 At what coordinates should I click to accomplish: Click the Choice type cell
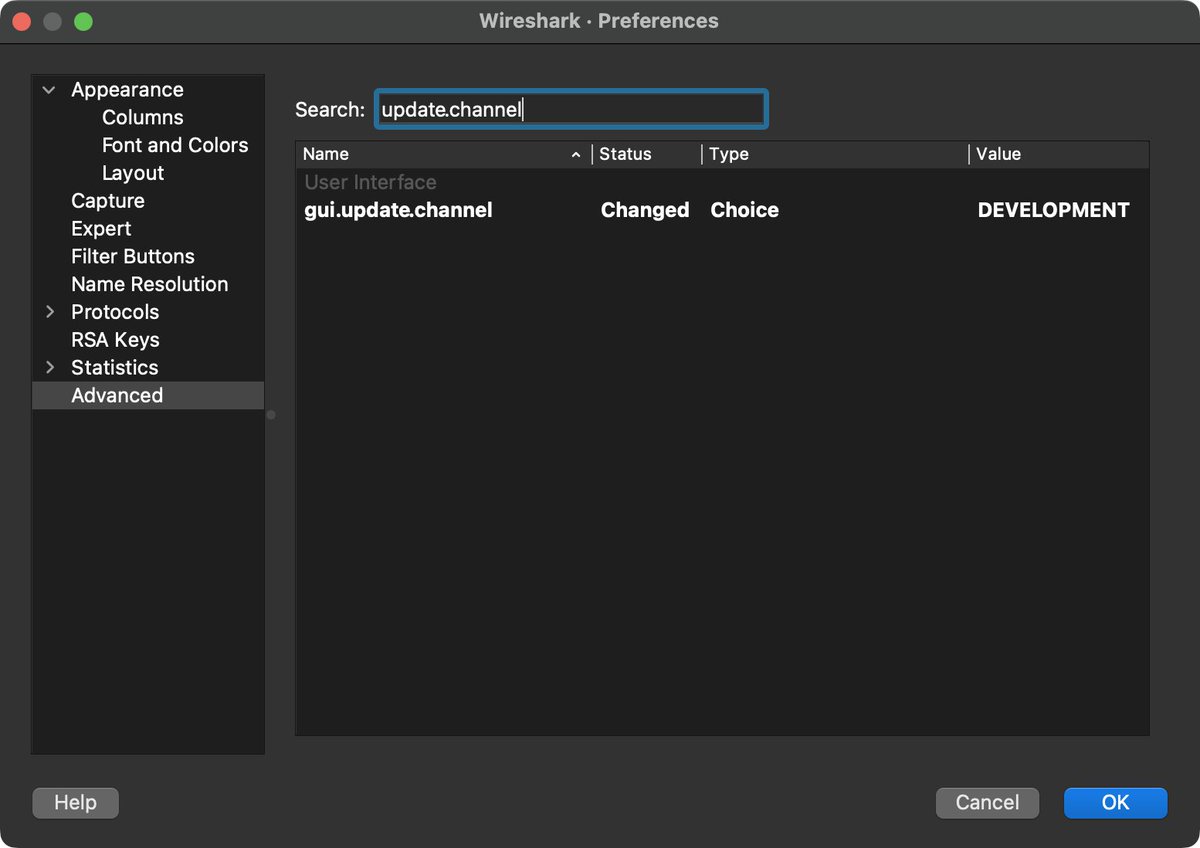pyautogui.click(x=744, y=210)
